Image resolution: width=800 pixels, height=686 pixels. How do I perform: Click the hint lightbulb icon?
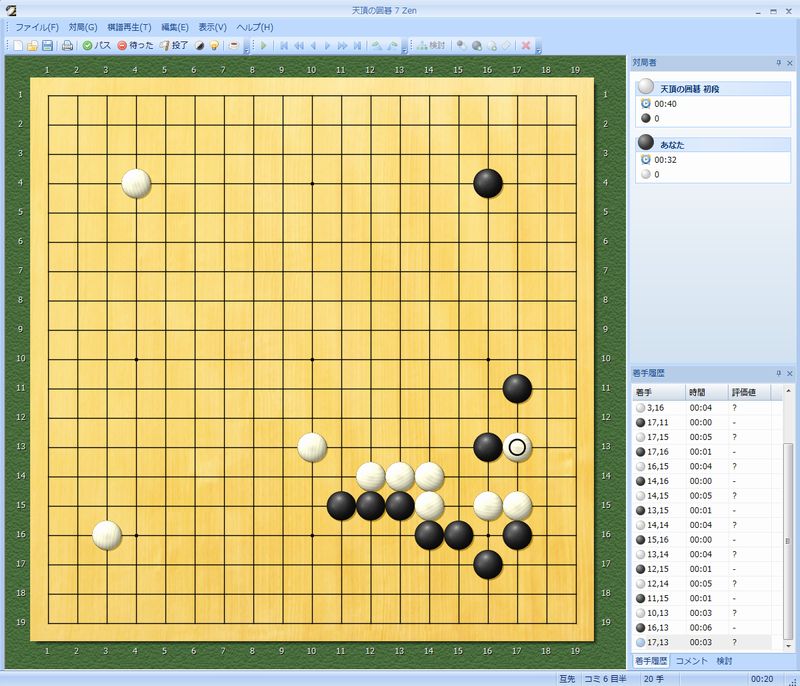[214, 45]
